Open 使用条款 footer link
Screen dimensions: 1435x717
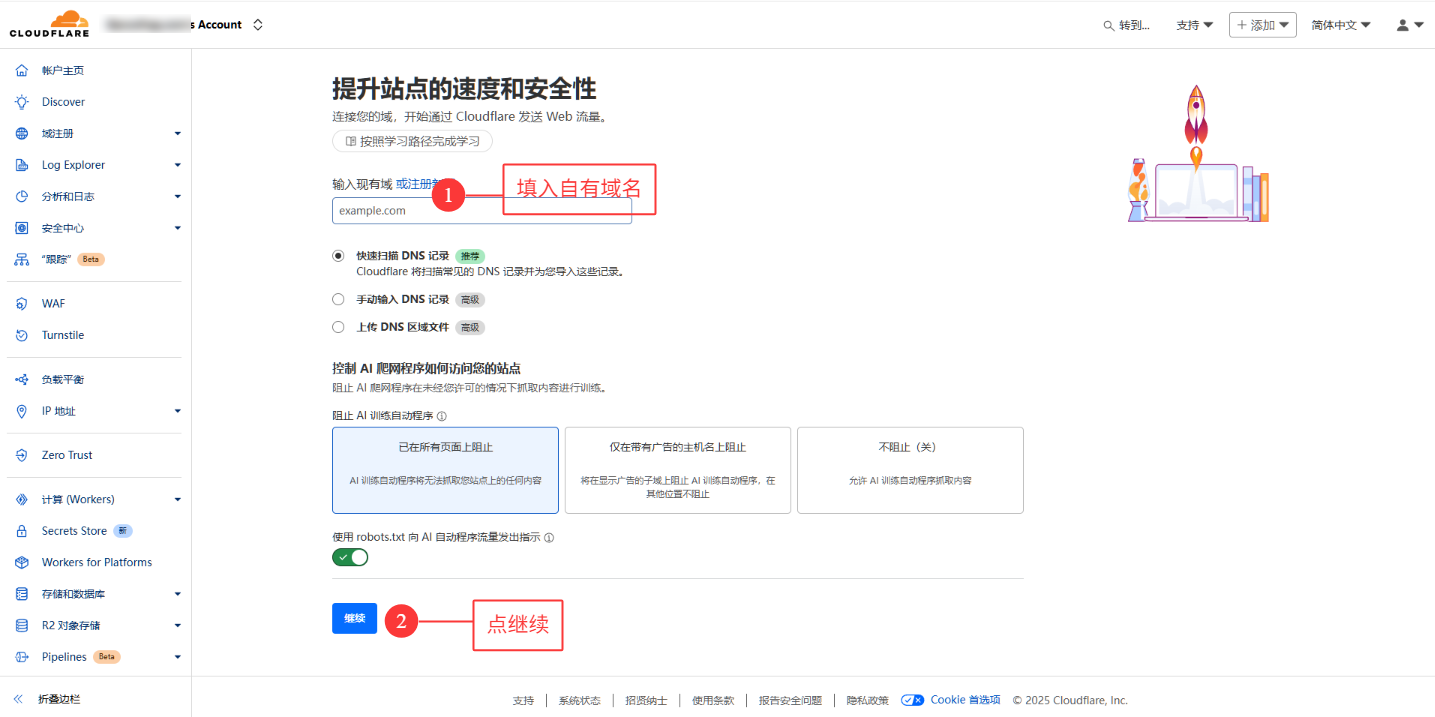(713, 700)
